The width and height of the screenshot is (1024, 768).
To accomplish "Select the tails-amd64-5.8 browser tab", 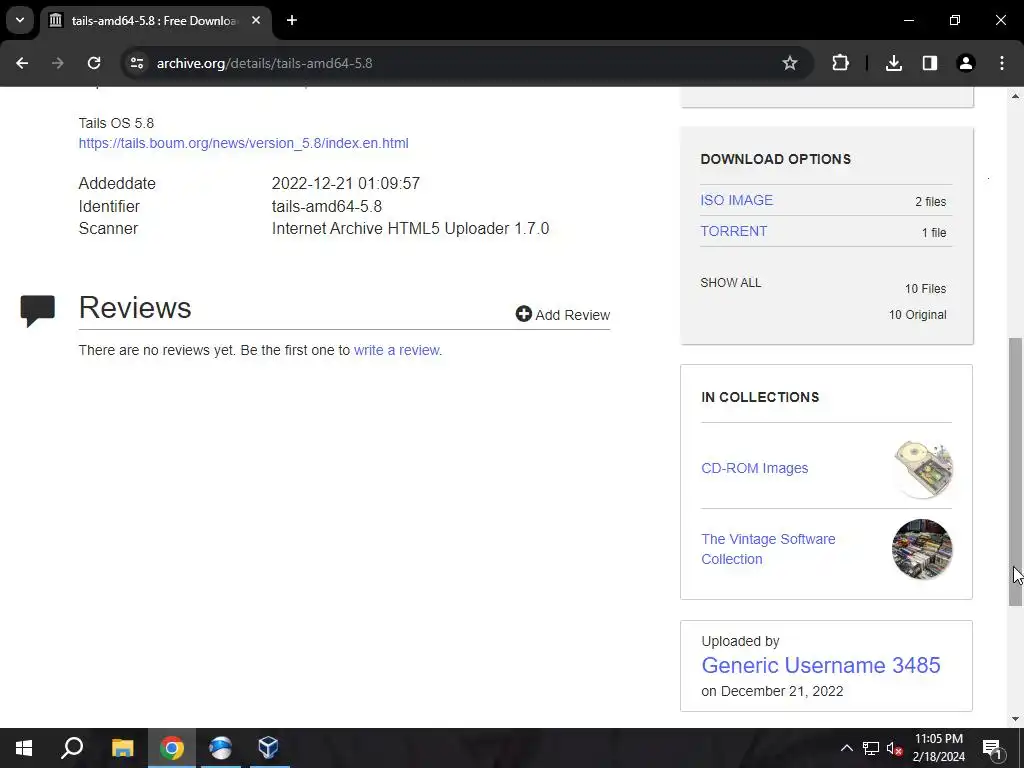I will [x=154, y=20].
